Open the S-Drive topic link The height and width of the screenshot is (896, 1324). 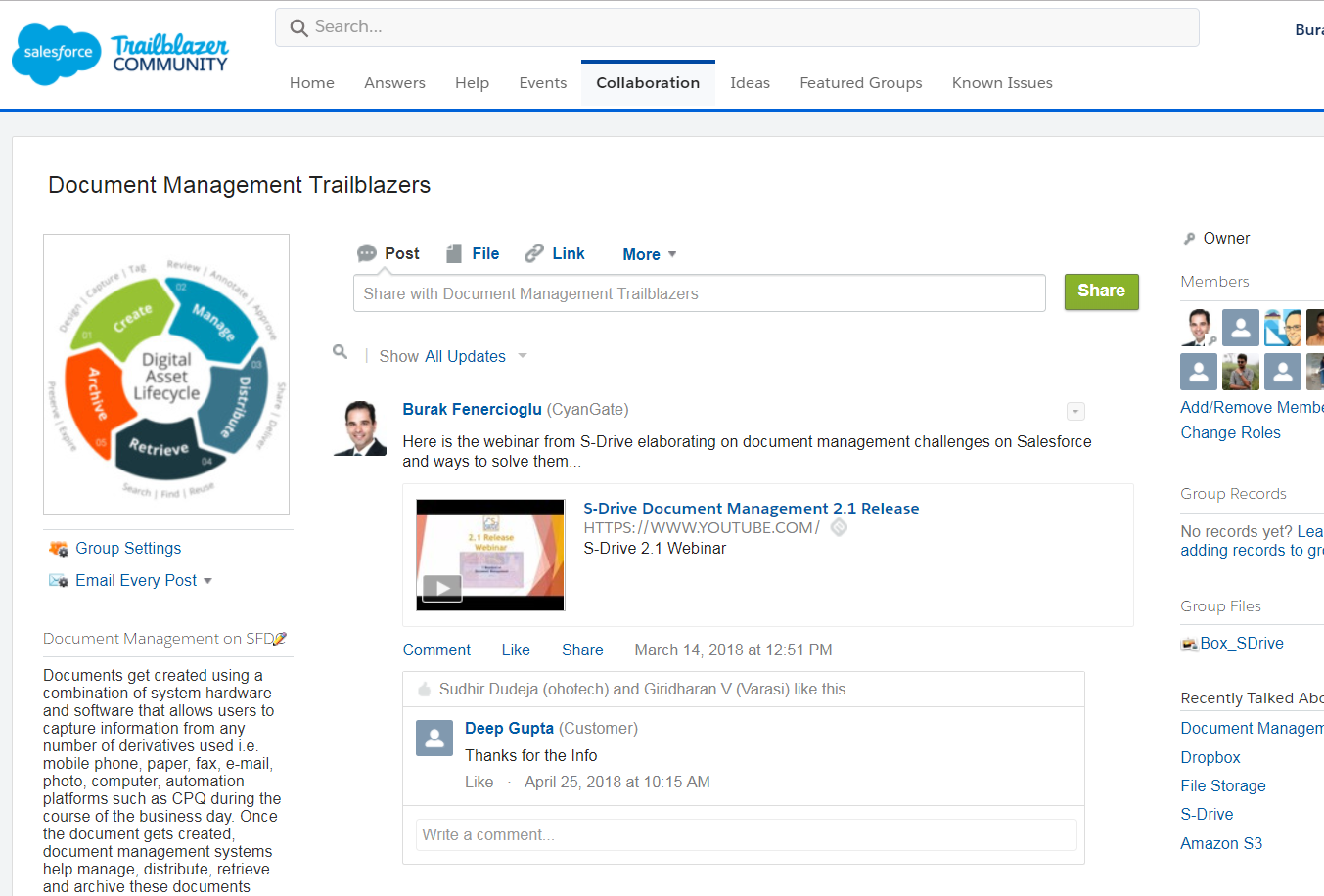click(1207, 815)
